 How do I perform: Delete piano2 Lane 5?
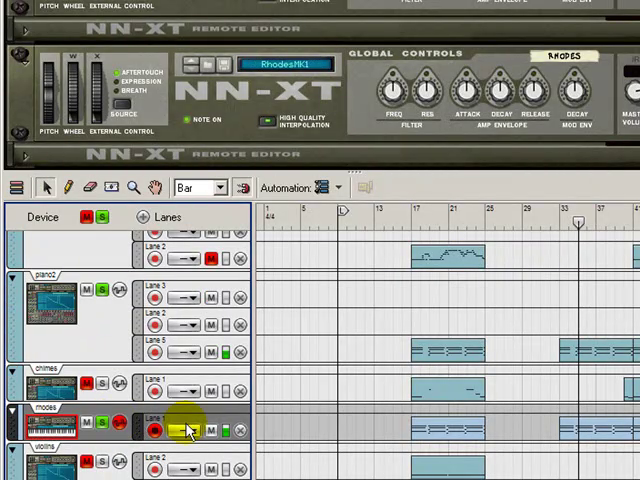(240, 352)
